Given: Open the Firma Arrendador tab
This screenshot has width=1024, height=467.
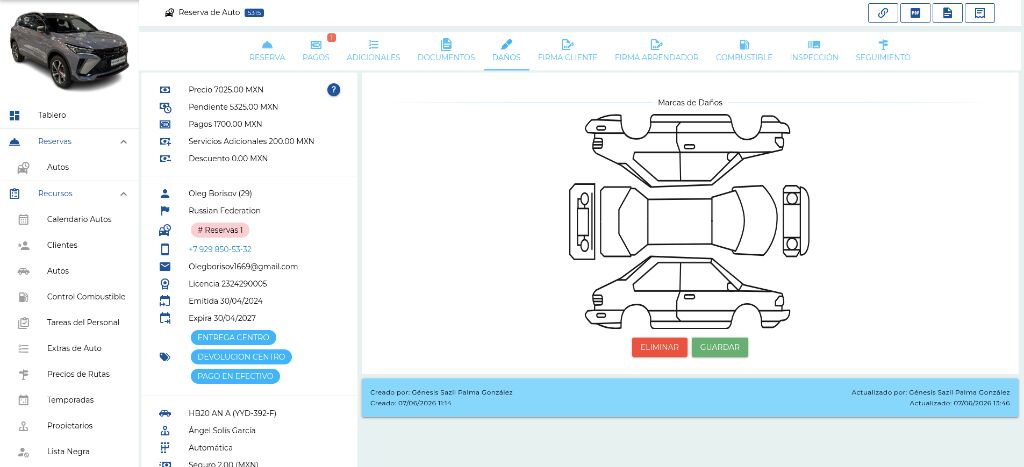Looking at the screenshot, I should tap(656, 51).
